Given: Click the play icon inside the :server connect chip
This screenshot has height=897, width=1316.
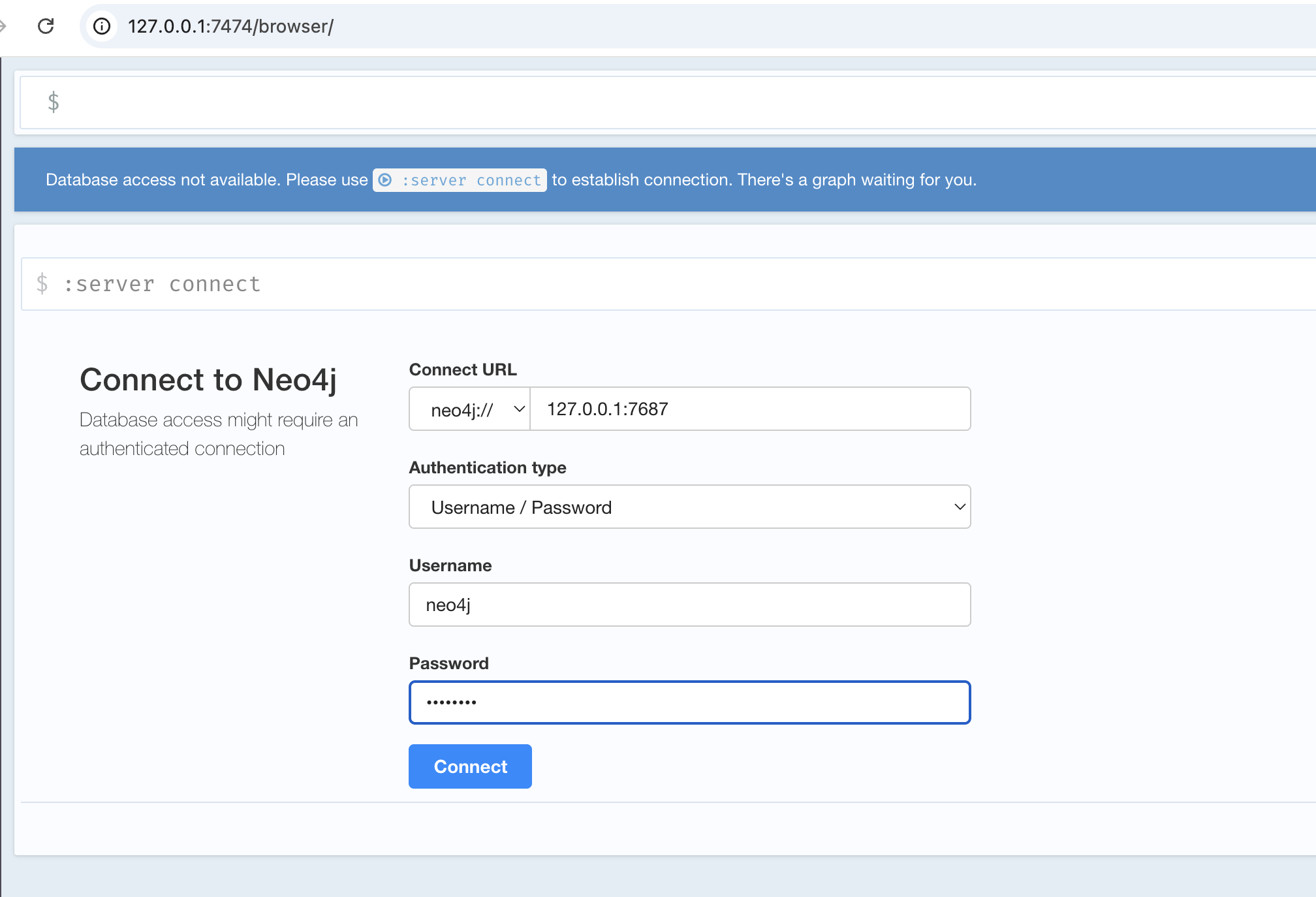Looking at the screenshot, I should [386, 180].
